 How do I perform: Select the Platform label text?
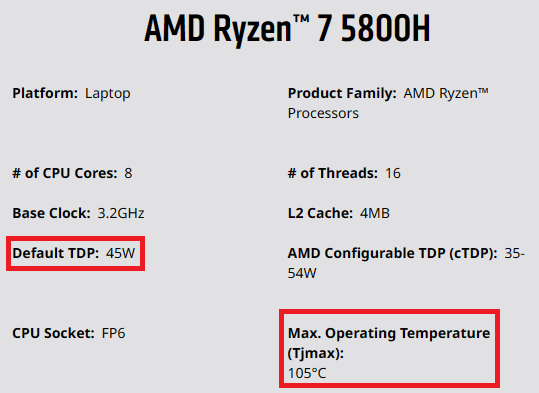(x=45, y=93)
